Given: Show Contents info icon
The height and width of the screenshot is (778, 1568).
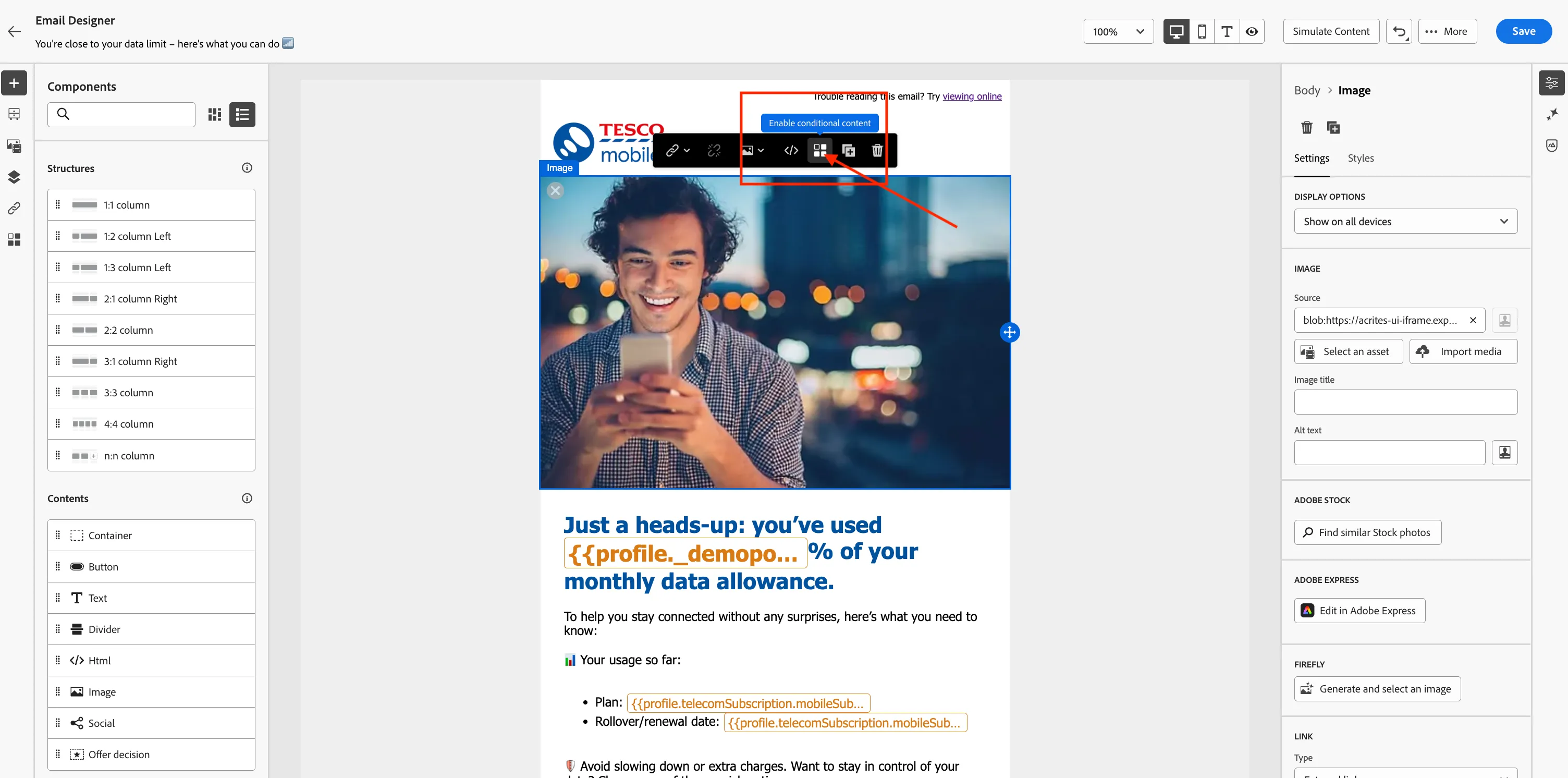Looking at the screenshot, I should tap(247, 499).
